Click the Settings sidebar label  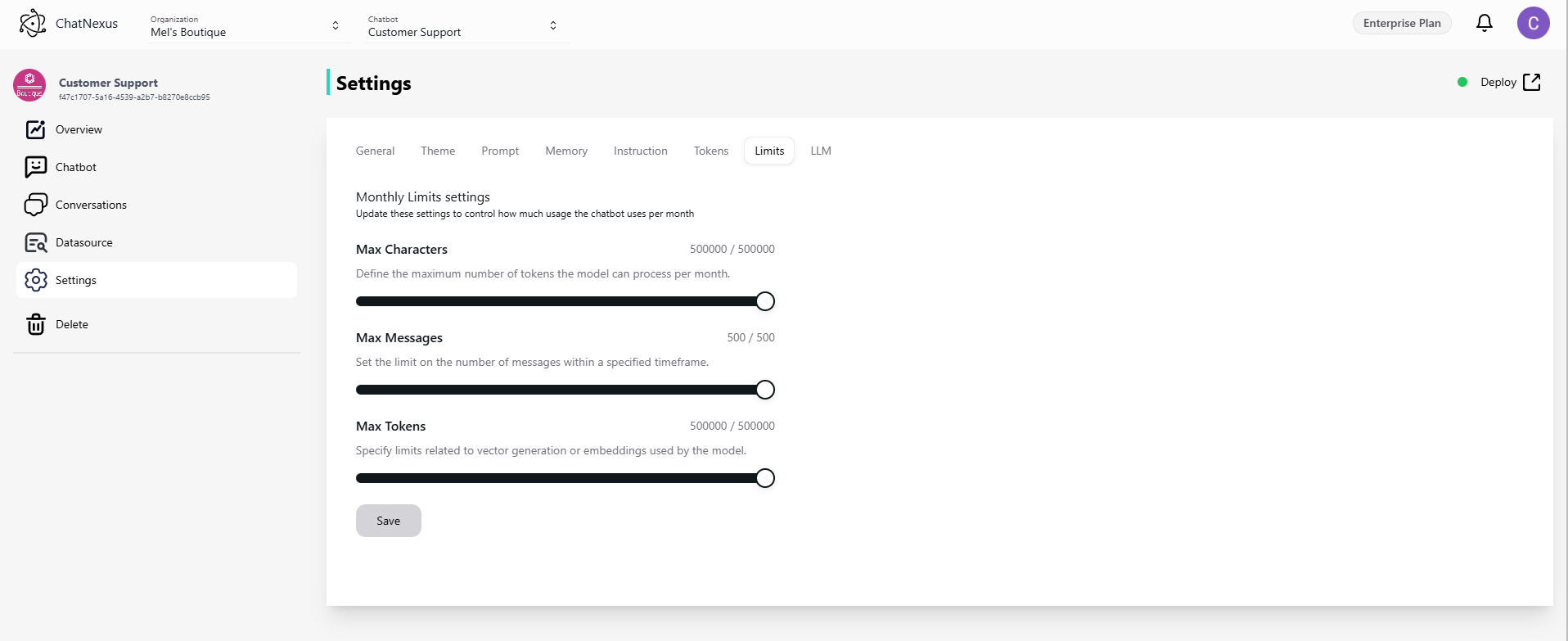(x=76, y=280)
